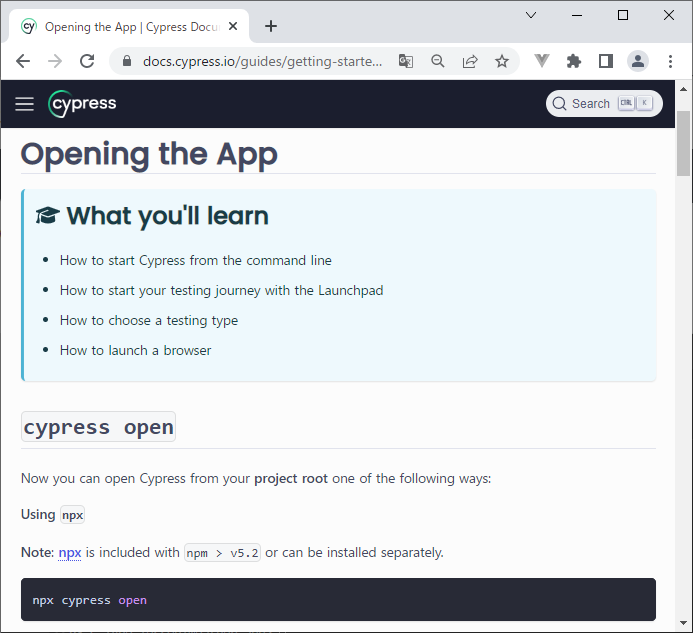Image resolution: width=693 pixels, height=633 pixels.
Task: Open the Extensions puzzle icon
Action: point(574,61)
